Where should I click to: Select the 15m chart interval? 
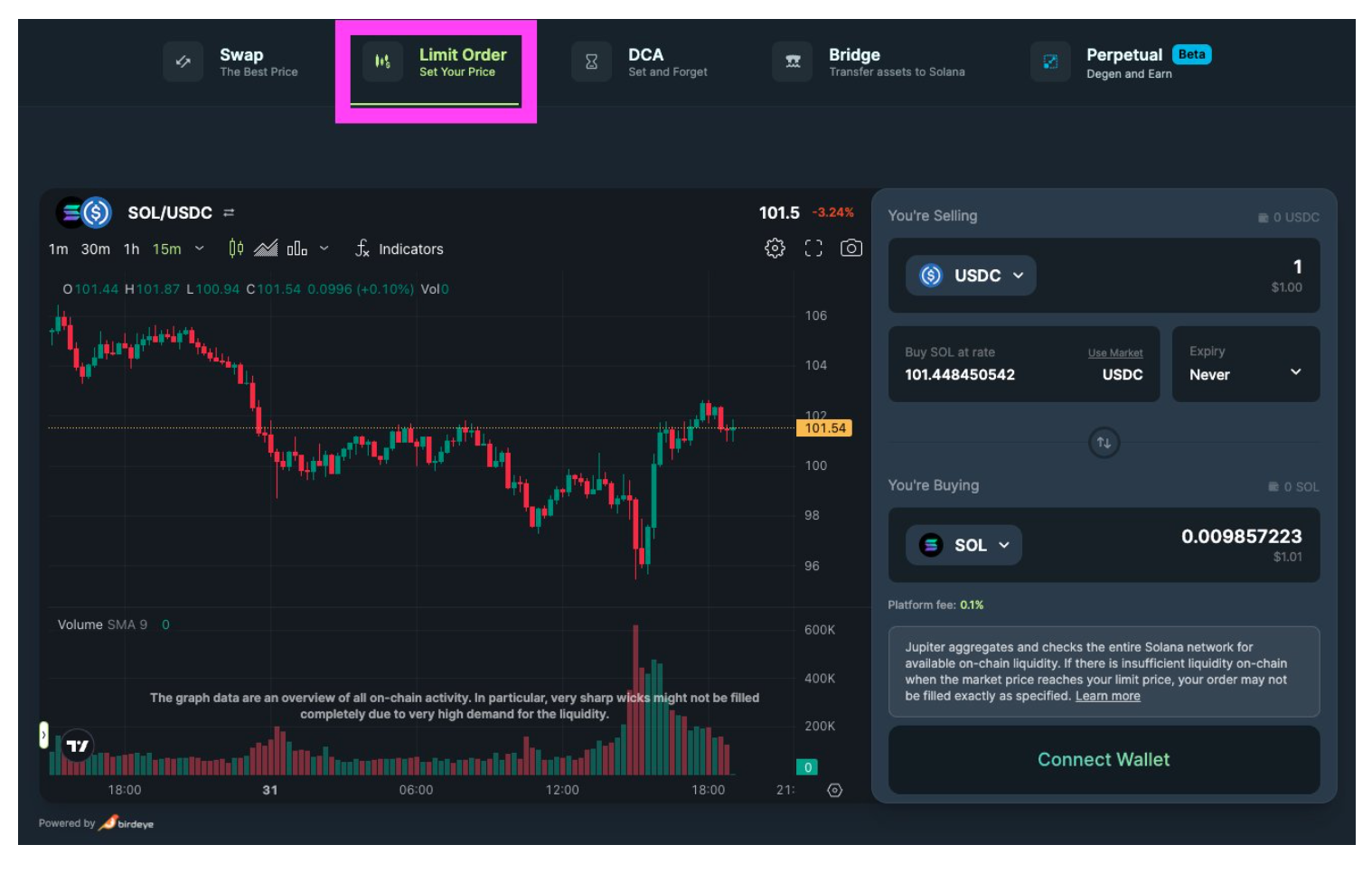coord(166,249)
